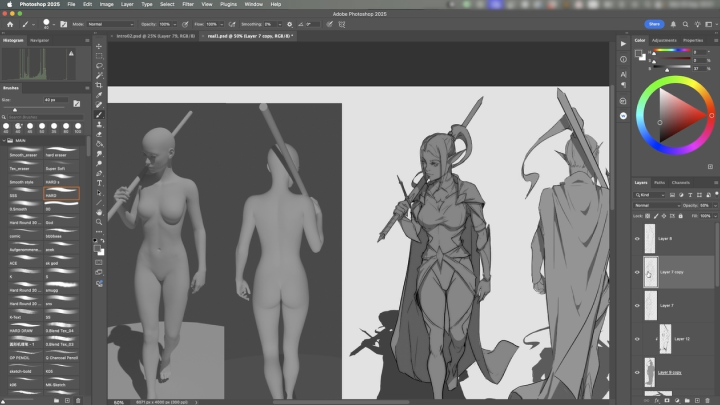Click the Share button
Screen dimensions: 720x405
click(x=655, y=22)
